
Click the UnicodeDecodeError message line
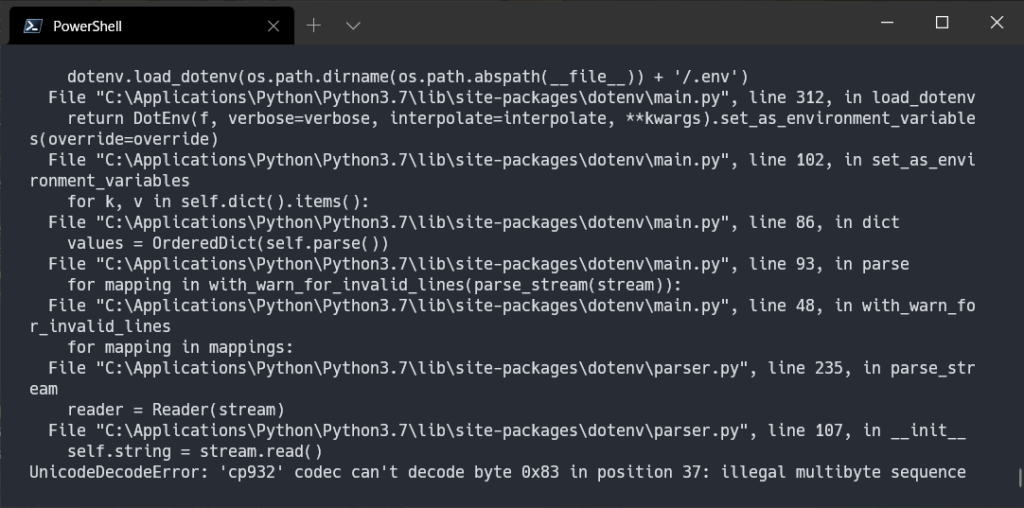click(498, 472)
